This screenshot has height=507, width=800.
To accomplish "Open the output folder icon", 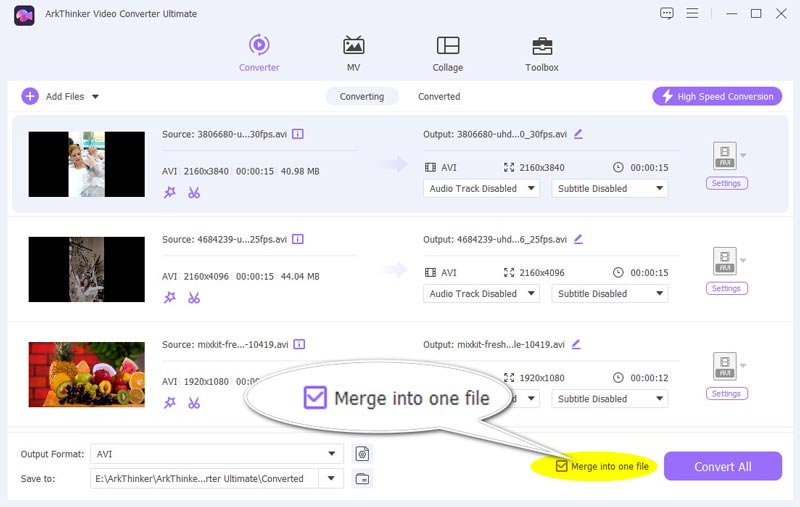I will tap(362, 478).
